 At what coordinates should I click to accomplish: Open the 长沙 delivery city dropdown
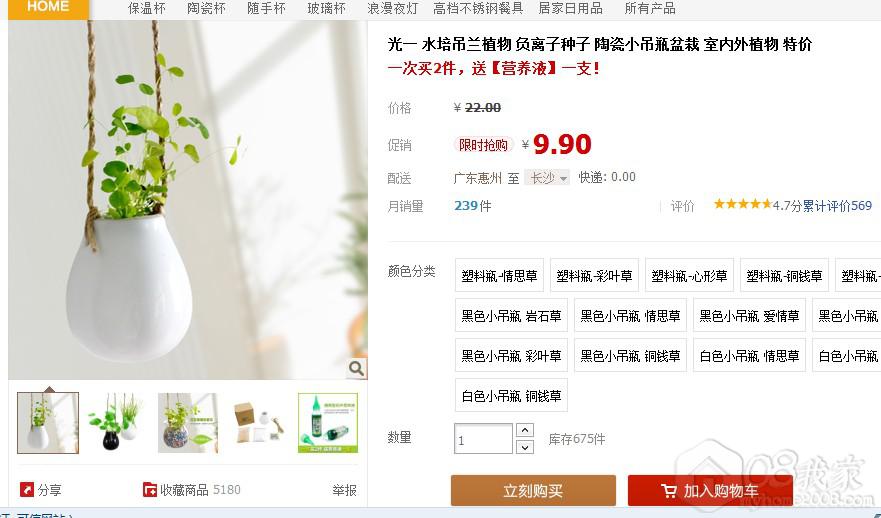click(547, 178)
